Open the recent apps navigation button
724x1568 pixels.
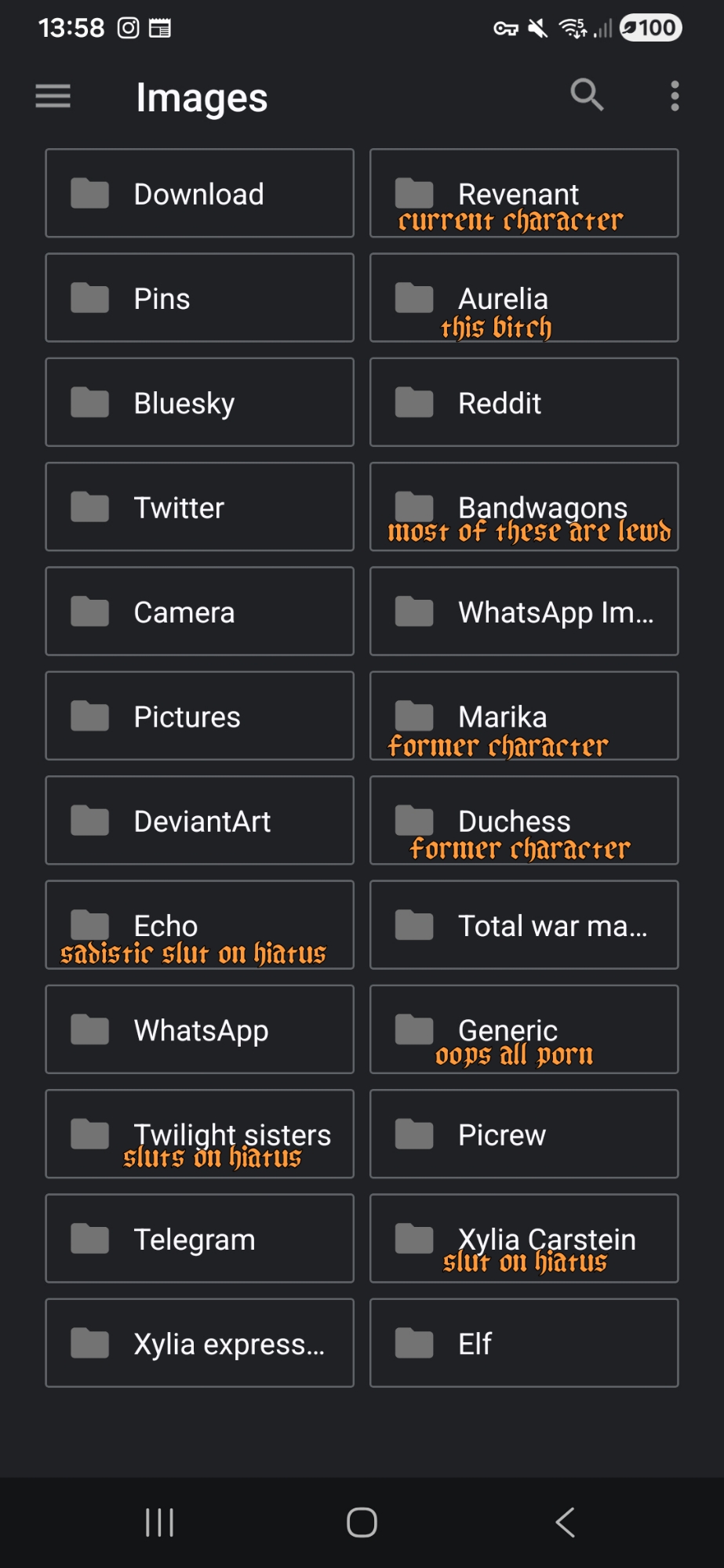[159, 1523]
